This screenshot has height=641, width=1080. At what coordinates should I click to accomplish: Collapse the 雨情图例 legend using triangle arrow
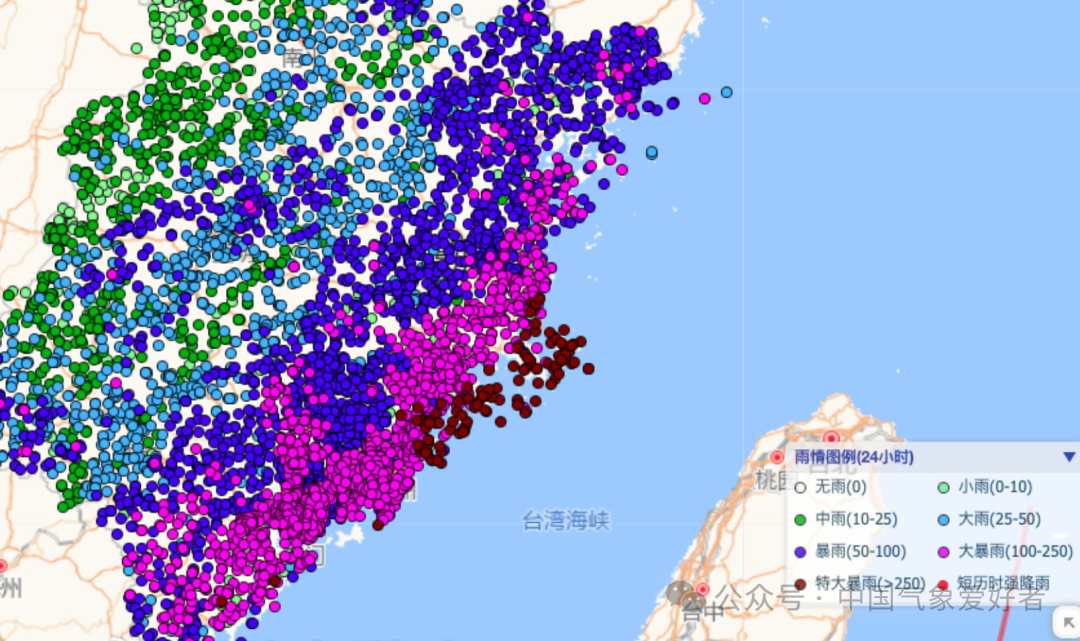tap(1069, 457)
